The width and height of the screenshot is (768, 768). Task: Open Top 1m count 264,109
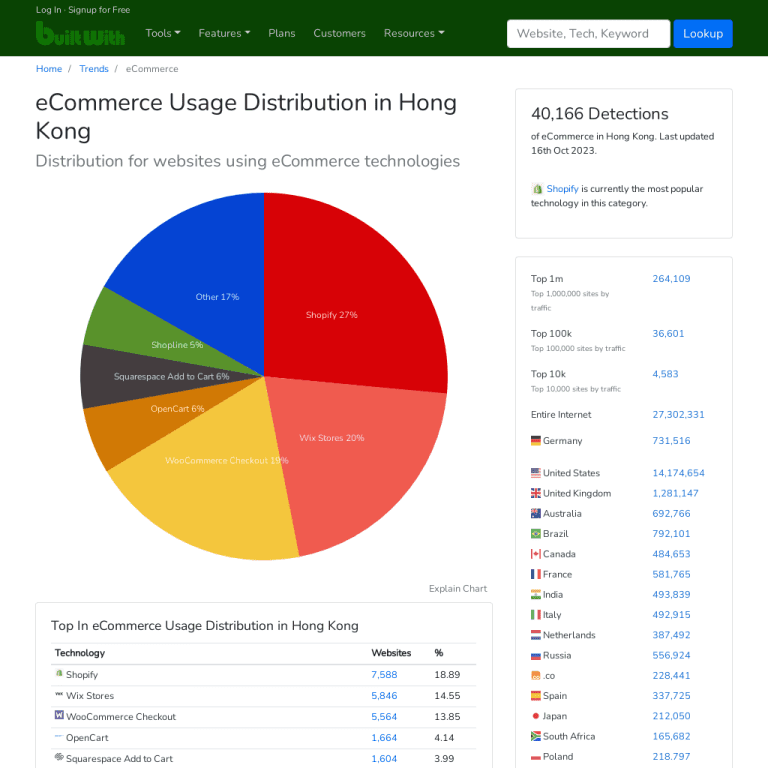tap(671, 279)
